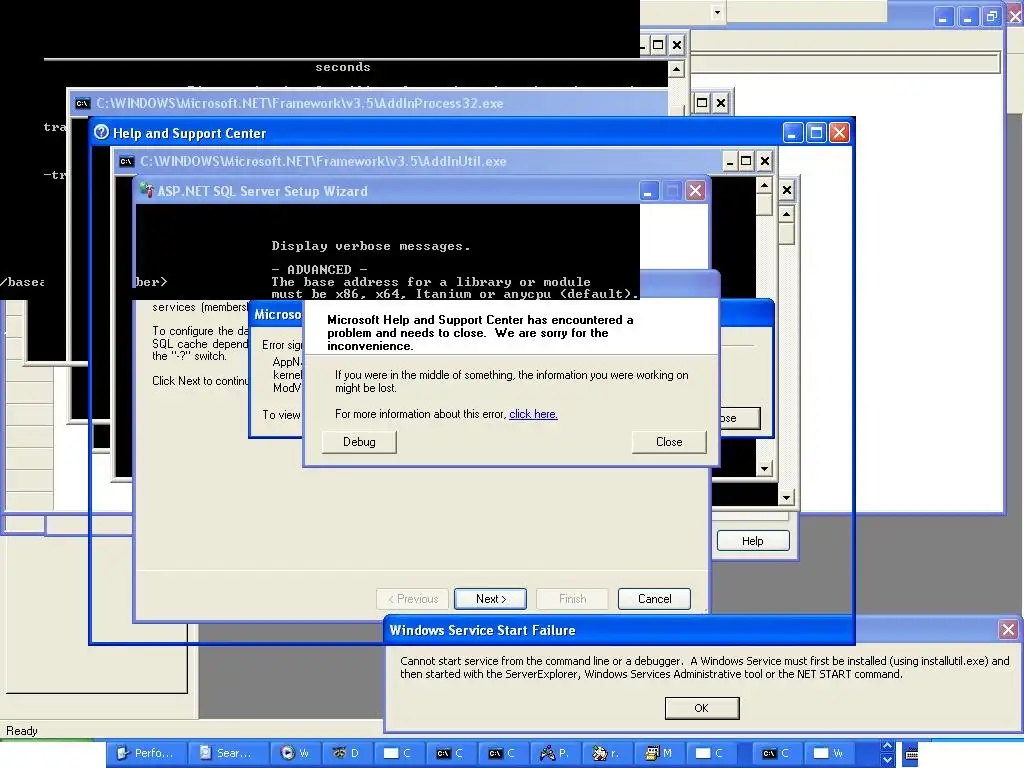Screen dimensions: 1024x768
Task: Click the 'Display verbose messages.' console line
Action: pos(370,246)
